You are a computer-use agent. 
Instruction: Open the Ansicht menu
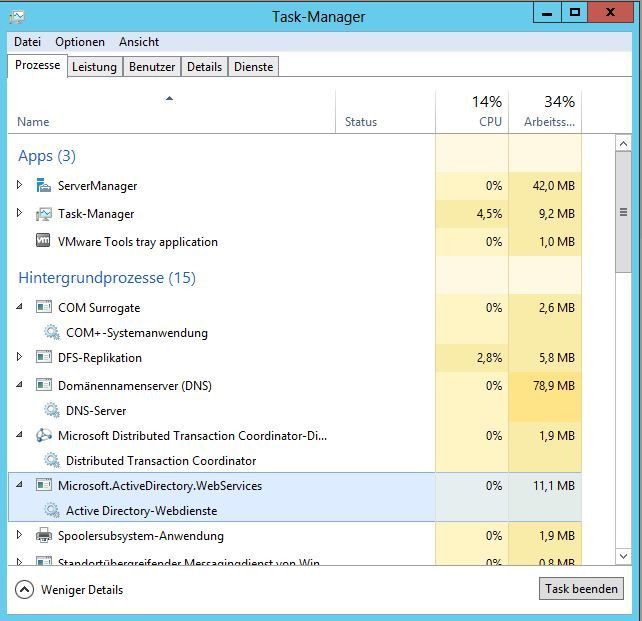tap(139, 42)
